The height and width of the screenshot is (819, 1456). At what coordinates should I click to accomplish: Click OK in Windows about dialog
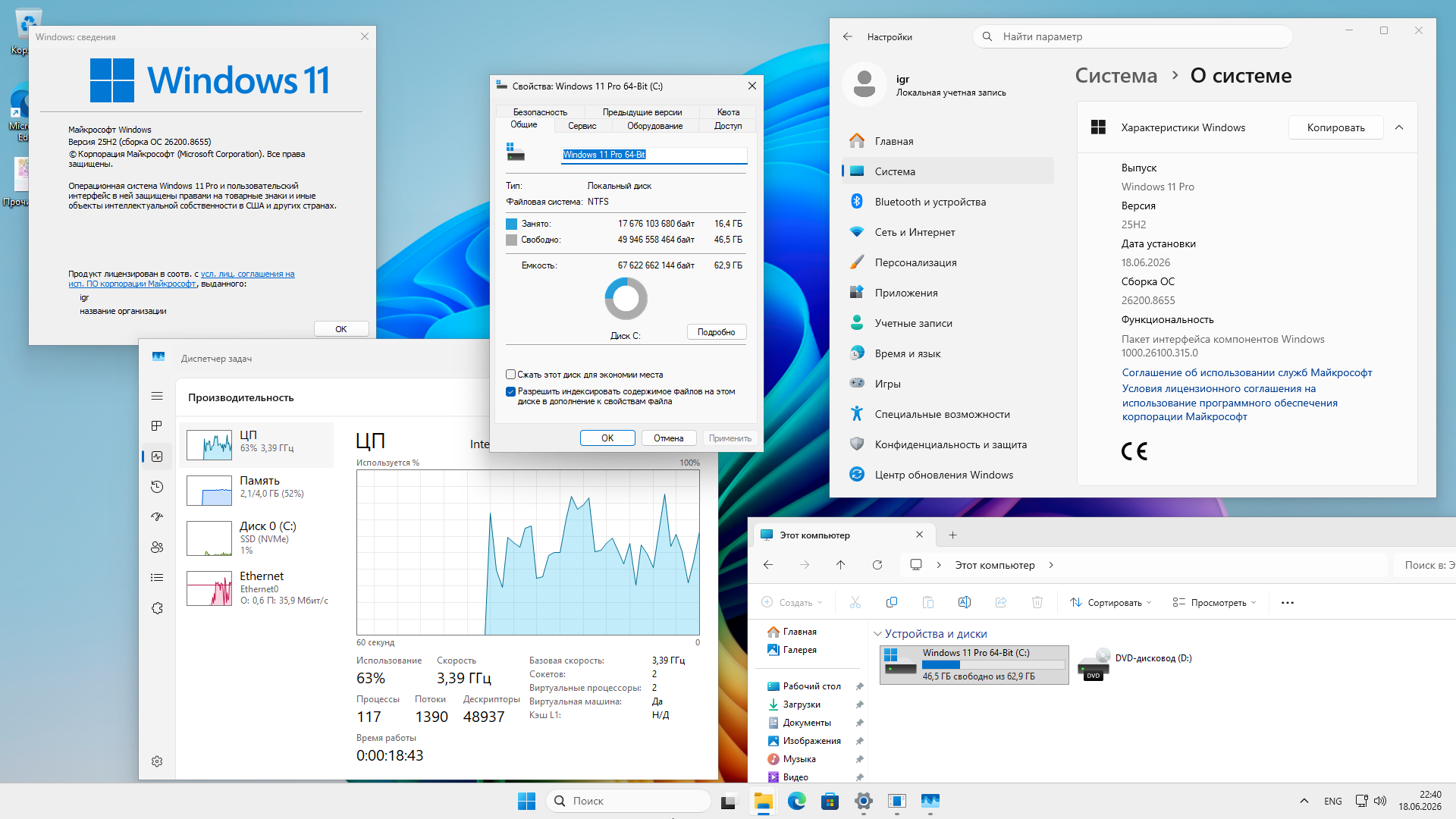coord(341,329)
